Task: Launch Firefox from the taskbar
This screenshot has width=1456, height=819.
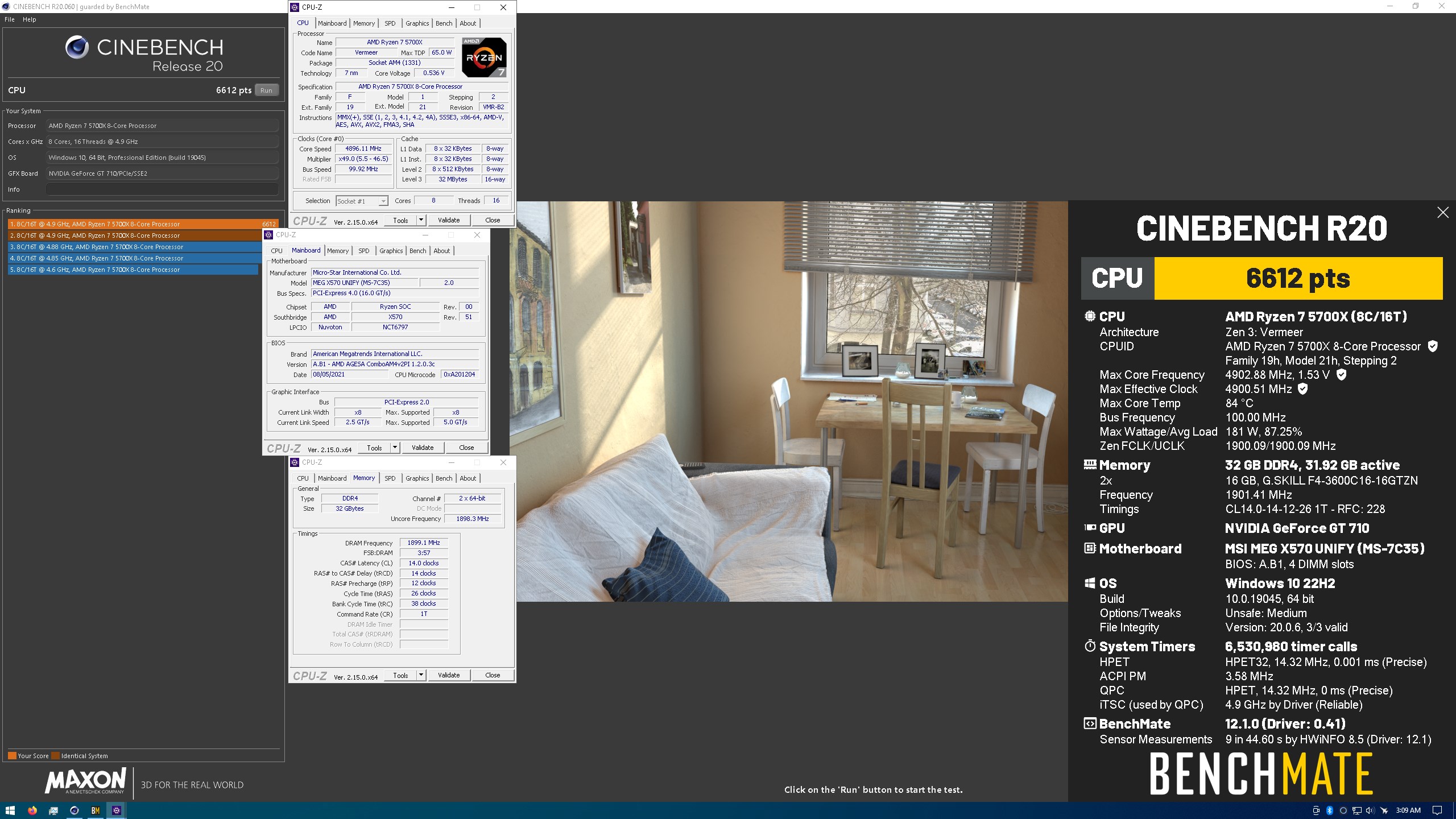Action: [32, 810]
